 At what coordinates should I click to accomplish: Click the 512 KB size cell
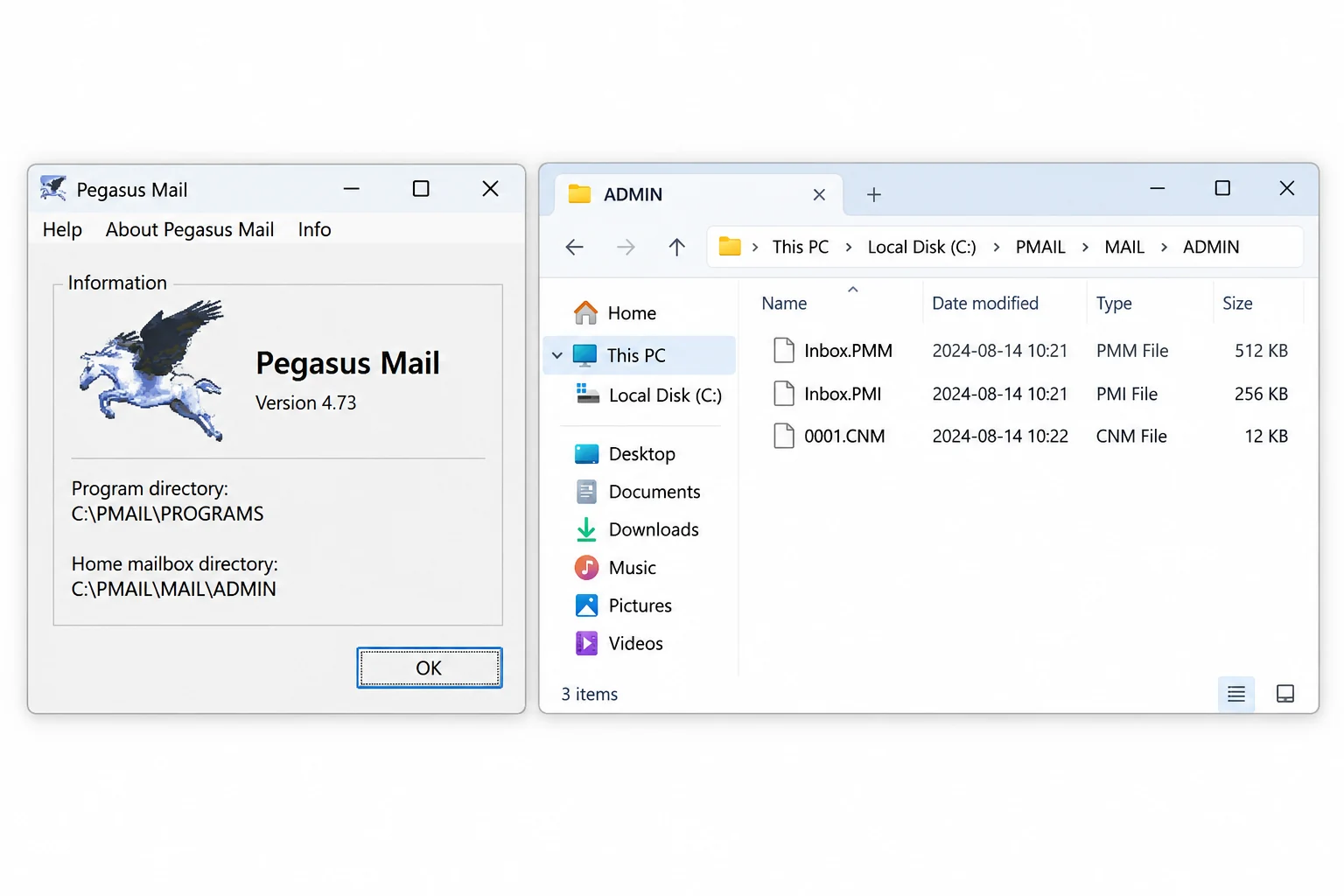pos(1261,350)
